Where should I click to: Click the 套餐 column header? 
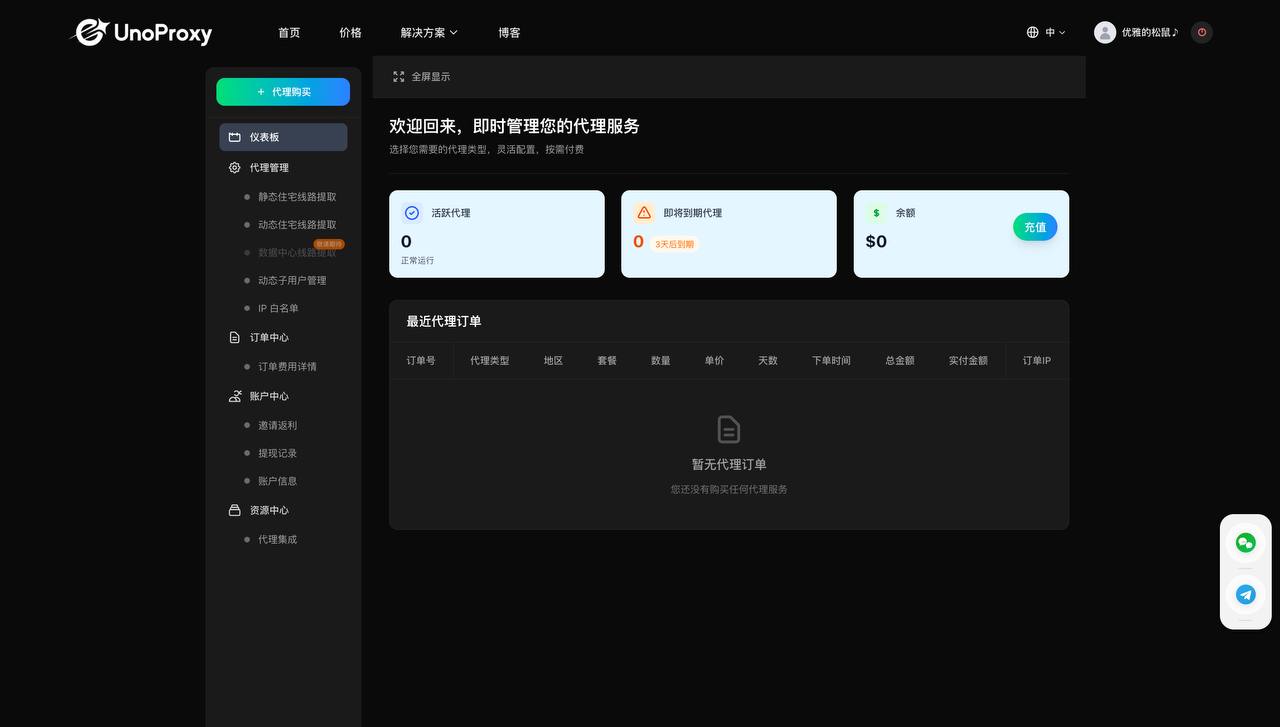pyautogui.click(x=607, y=361)
